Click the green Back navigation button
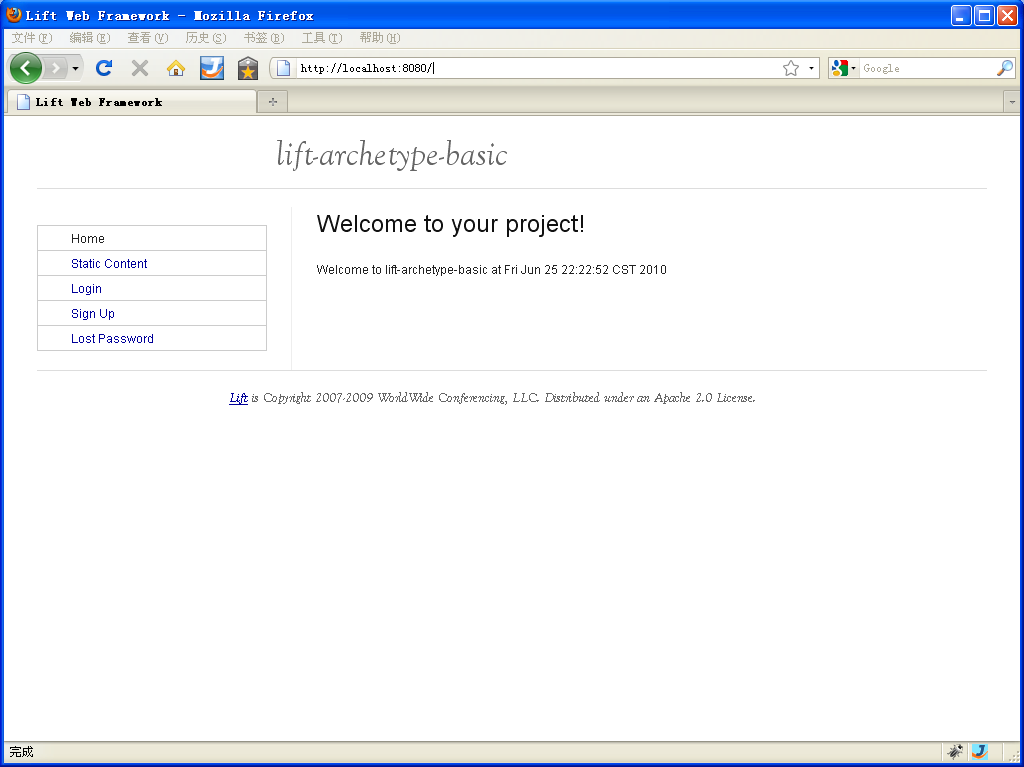The width and height of the screenshot is (1024, 767). tap(25, 68)
